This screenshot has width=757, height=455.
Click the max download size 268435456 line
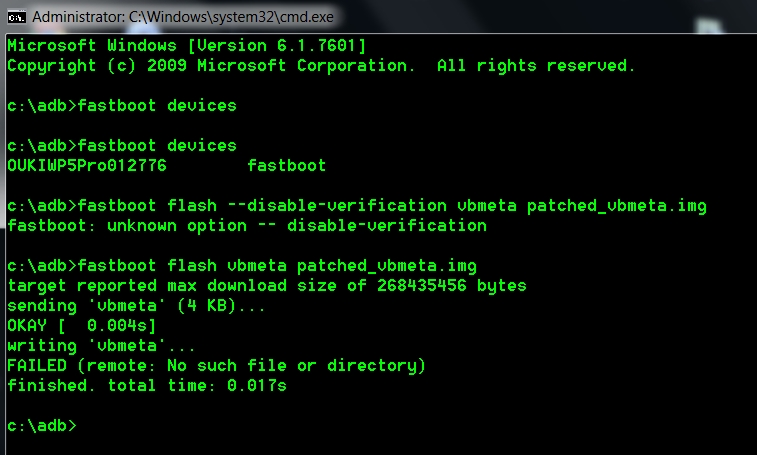point(266,286)
